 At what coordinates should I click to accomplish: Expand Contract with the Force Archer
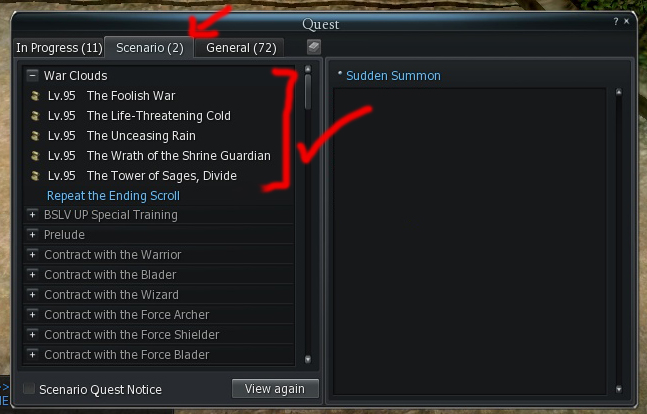(32, 315)
